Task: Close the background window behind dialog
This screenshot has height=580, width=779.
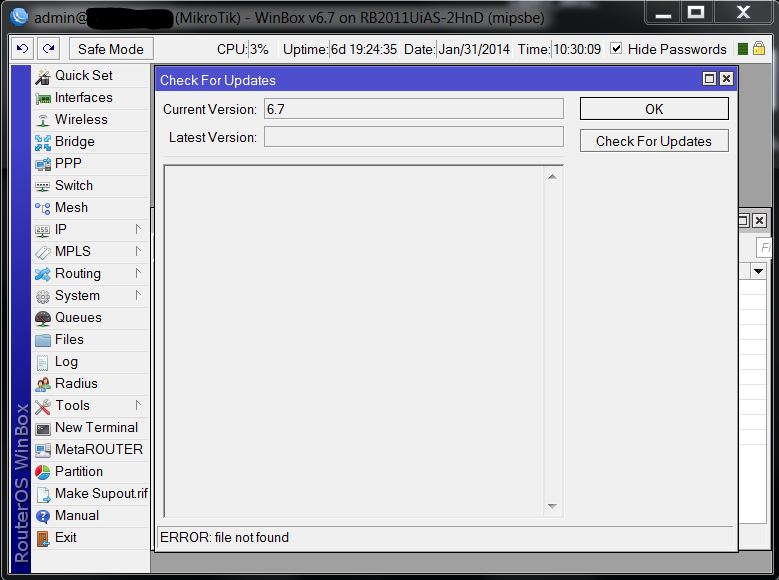Action: click(759, 221)
